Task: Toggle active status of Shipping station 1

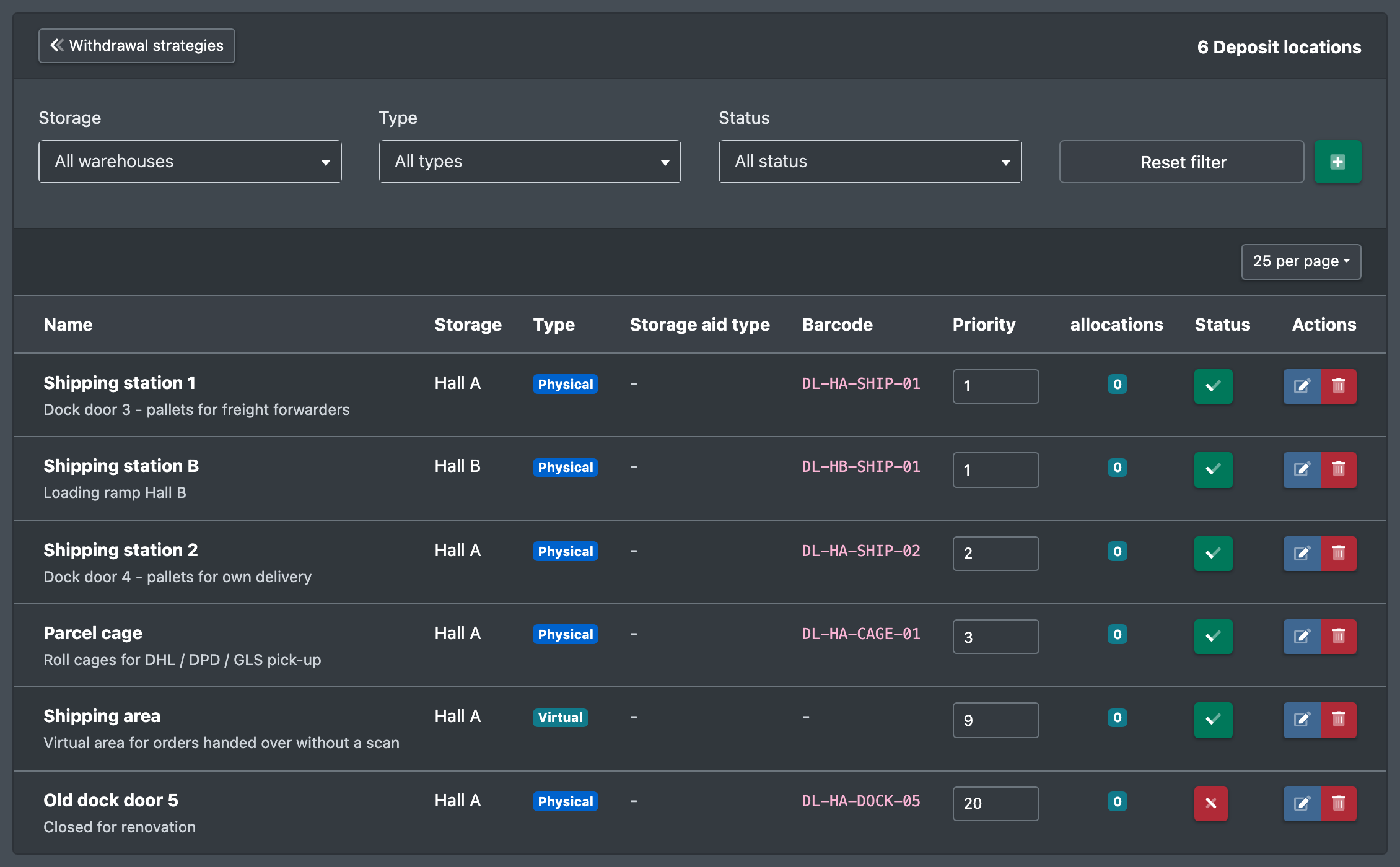Action: 1213,386
